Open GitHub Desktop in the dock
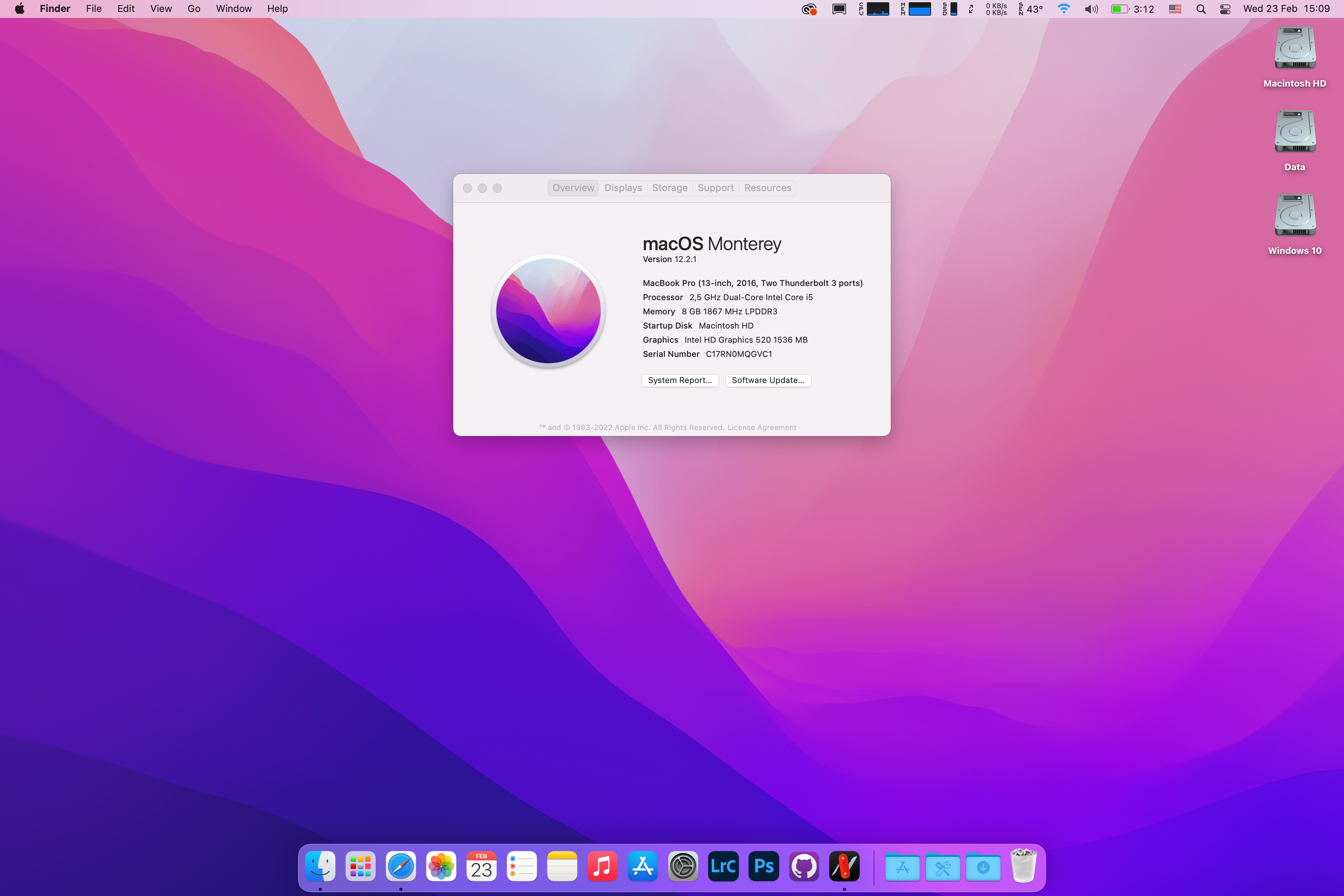Viewport: 1344px width, 896px height. (804, 866)
